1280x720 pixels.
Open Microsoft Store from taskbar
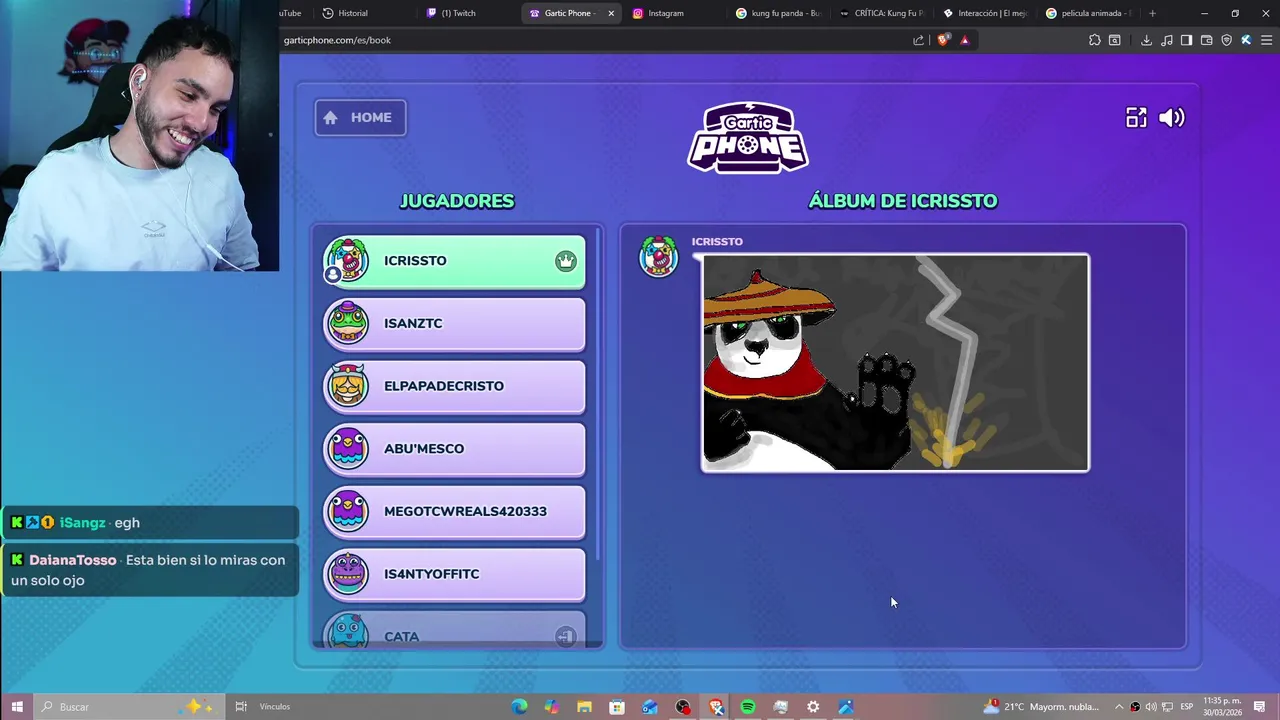pos(617,707)
